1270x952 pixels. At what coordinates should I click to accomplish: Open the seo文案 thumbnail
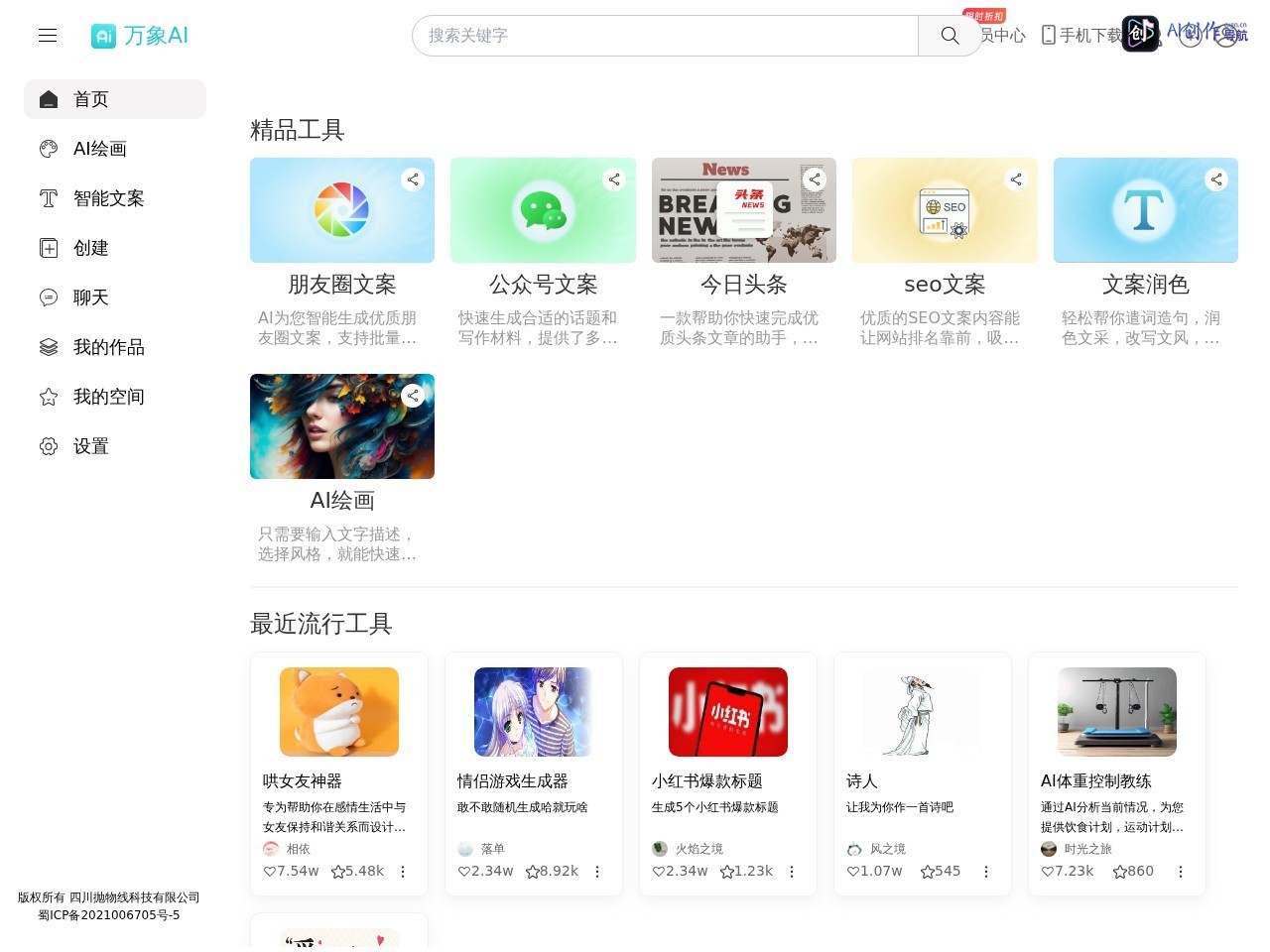pyautogui.click(x=945, y=210)
